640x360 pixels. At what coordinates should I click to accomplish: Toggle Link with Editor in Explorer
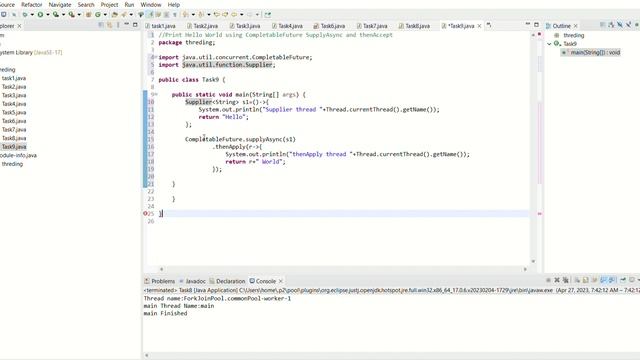[109, 25]
